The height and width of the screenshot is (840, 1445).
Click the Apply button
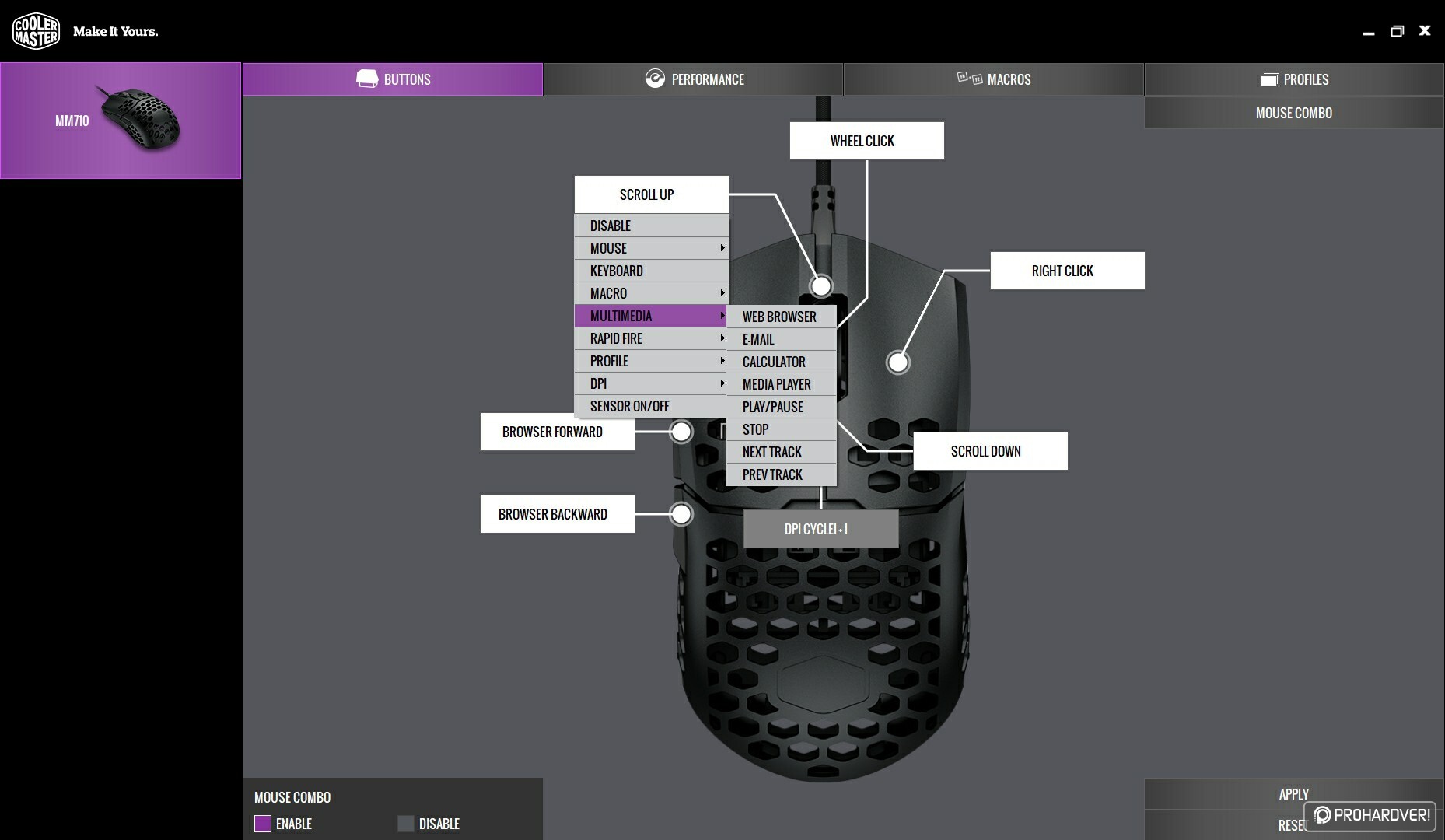tap(1294, 794)
